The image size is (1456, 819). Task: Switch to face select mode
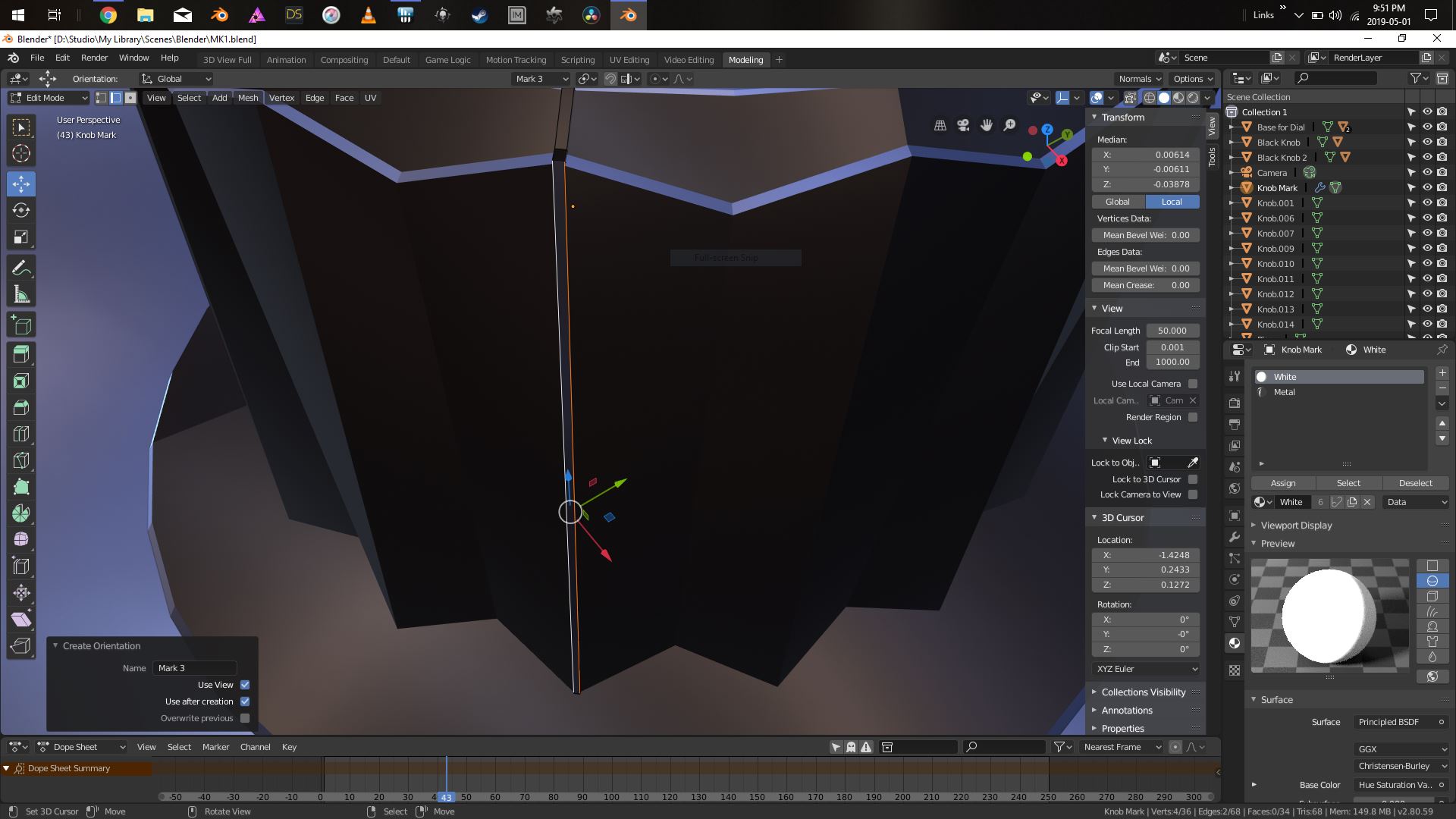tap(130, 98)
